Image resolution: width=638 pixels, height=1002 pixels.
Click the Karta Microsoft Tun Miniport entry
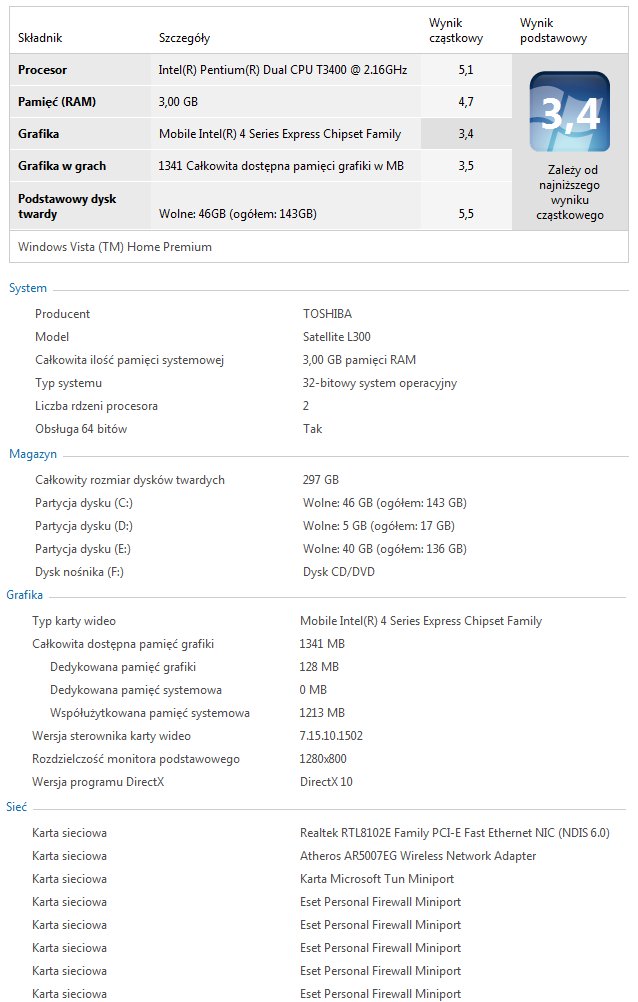coord(377,879)
